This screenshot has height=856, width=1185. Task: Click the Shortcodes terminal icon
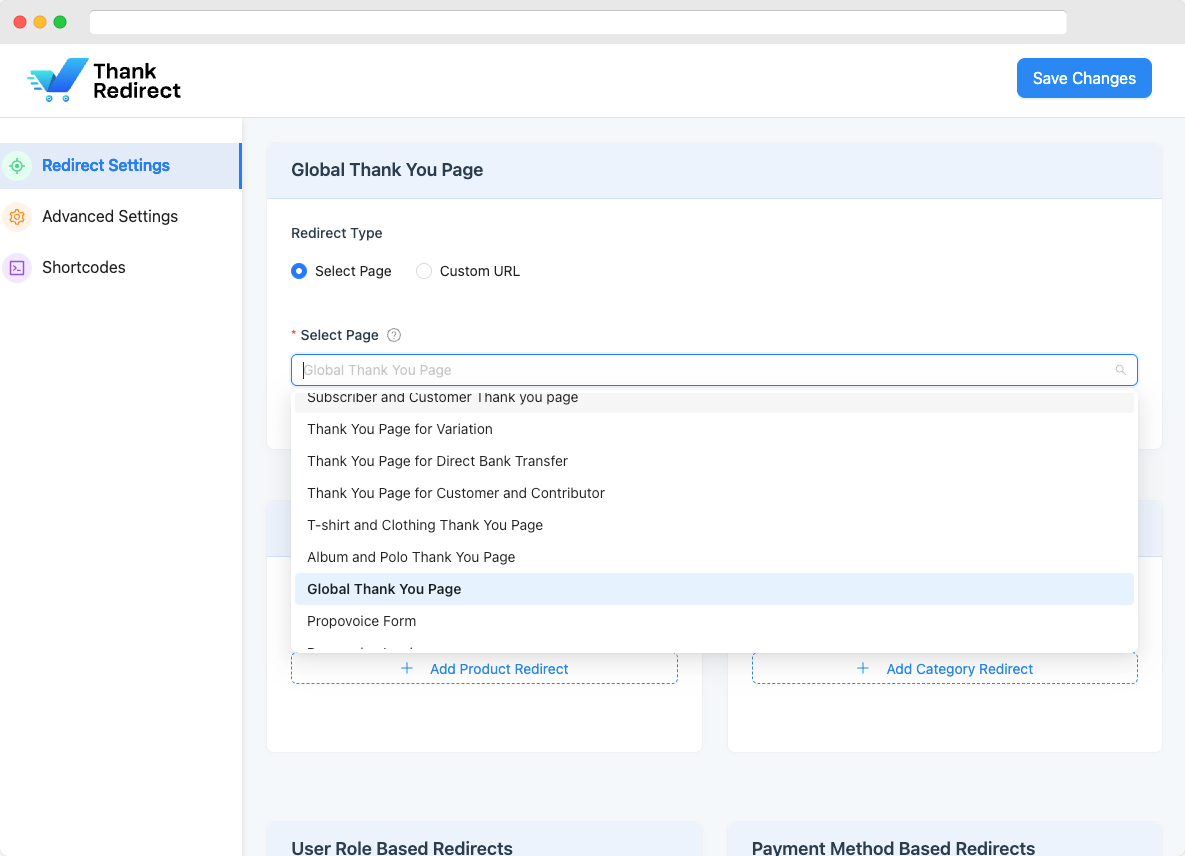(17, 268)
